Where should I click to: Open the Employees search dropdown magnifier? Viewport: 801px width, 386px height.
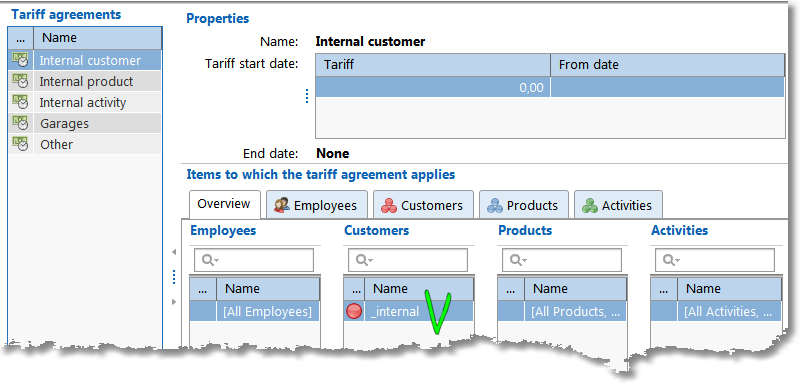pyautogui.click(x=210, y=260)
